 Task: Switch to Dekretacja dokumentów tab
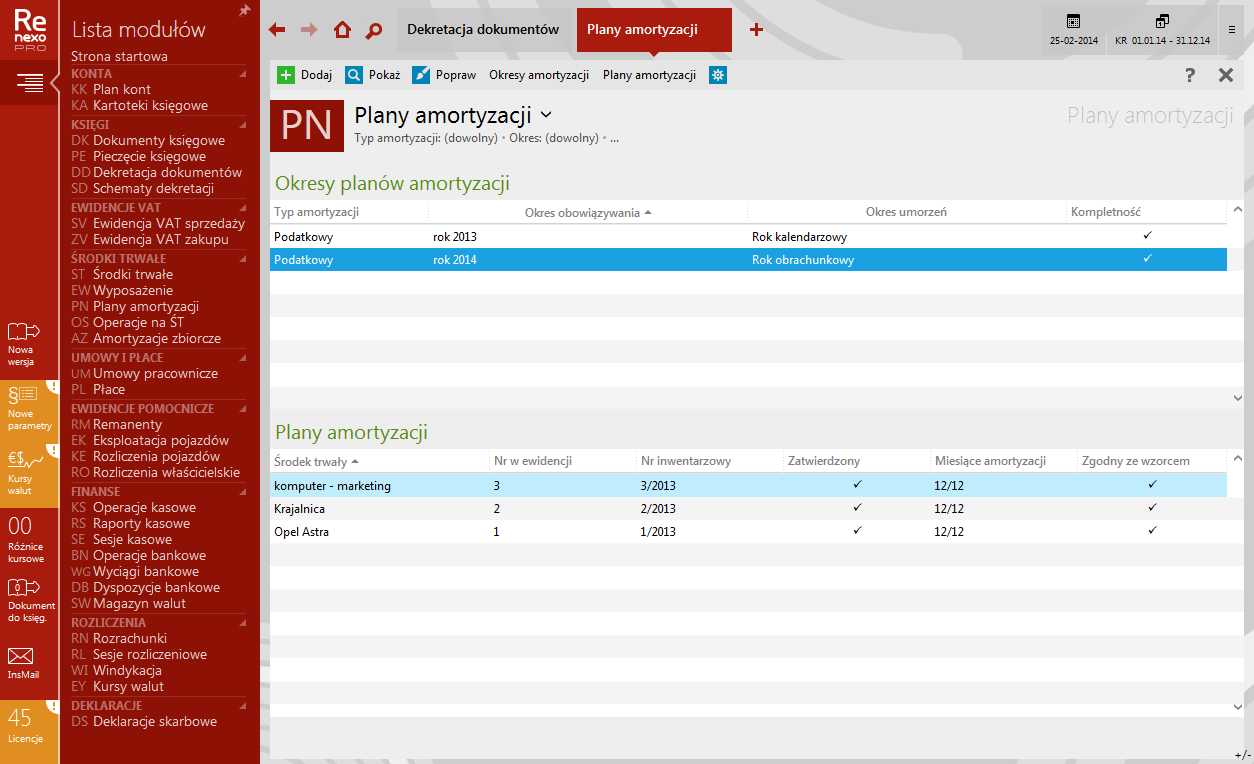[483, 30]
